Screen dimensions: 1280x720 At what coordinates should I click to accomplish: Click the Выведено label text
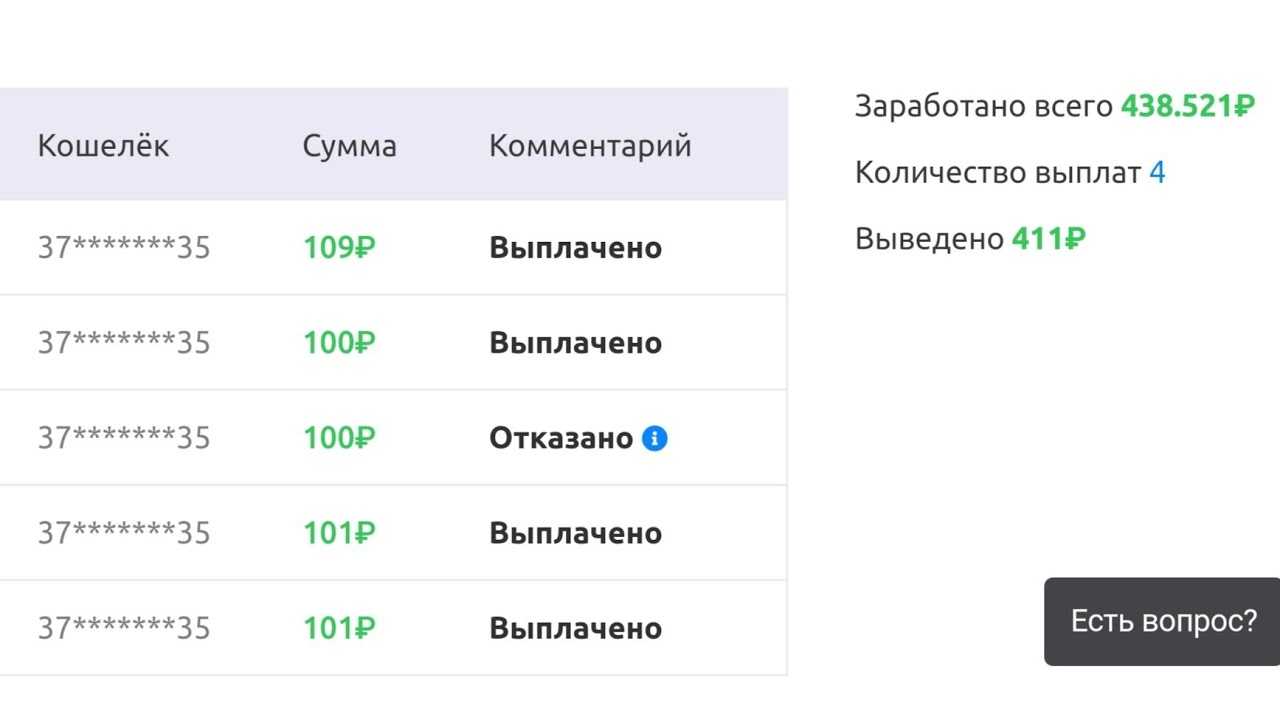click(929, 239)
